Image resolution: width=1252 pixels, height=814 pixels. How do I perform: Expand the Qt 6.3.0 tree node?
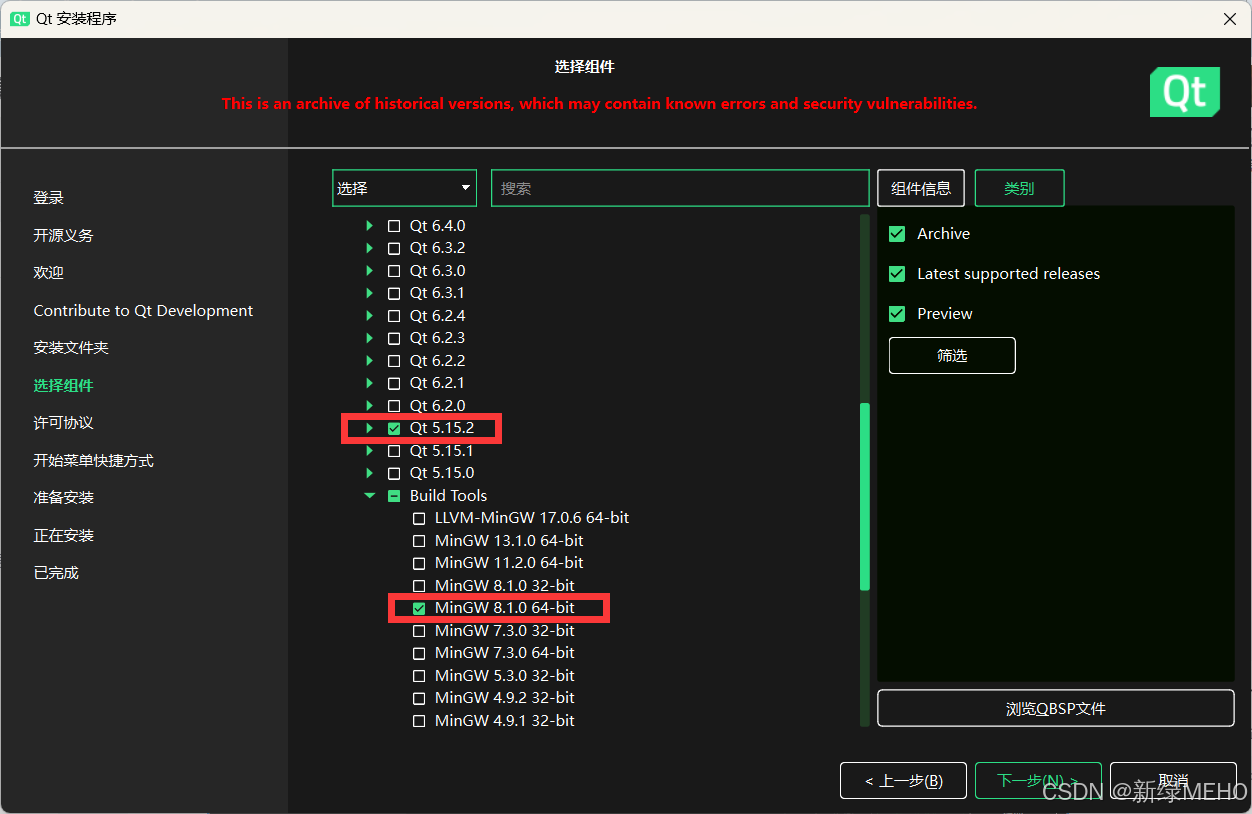369,271
